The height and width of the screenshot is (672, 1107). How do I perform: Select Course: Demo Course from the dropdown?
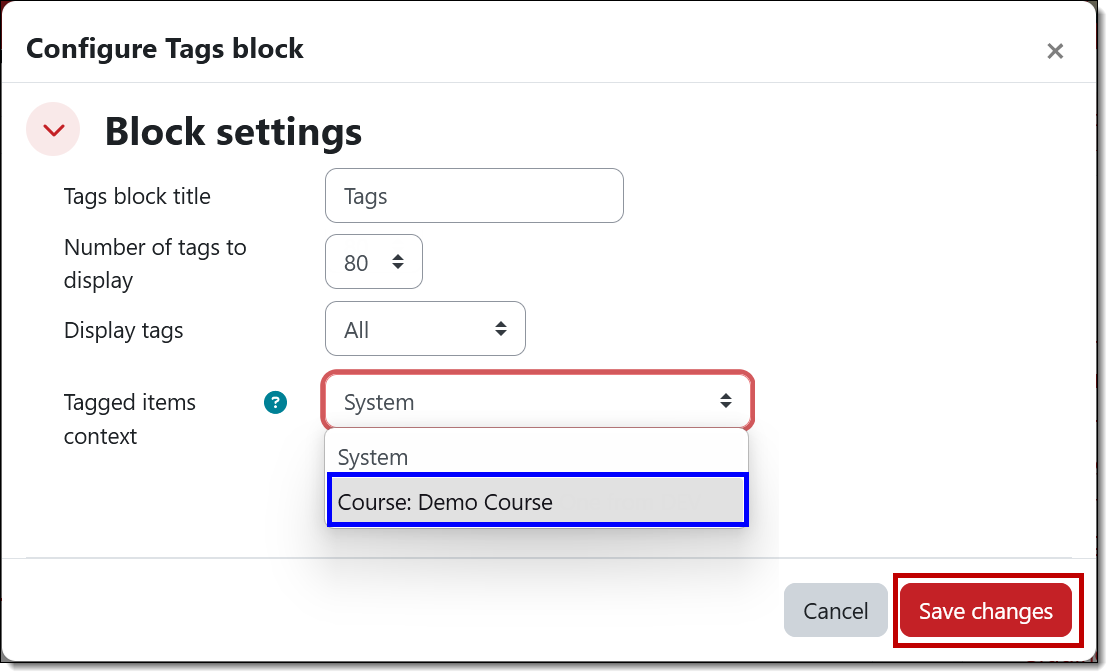(537, 501)
